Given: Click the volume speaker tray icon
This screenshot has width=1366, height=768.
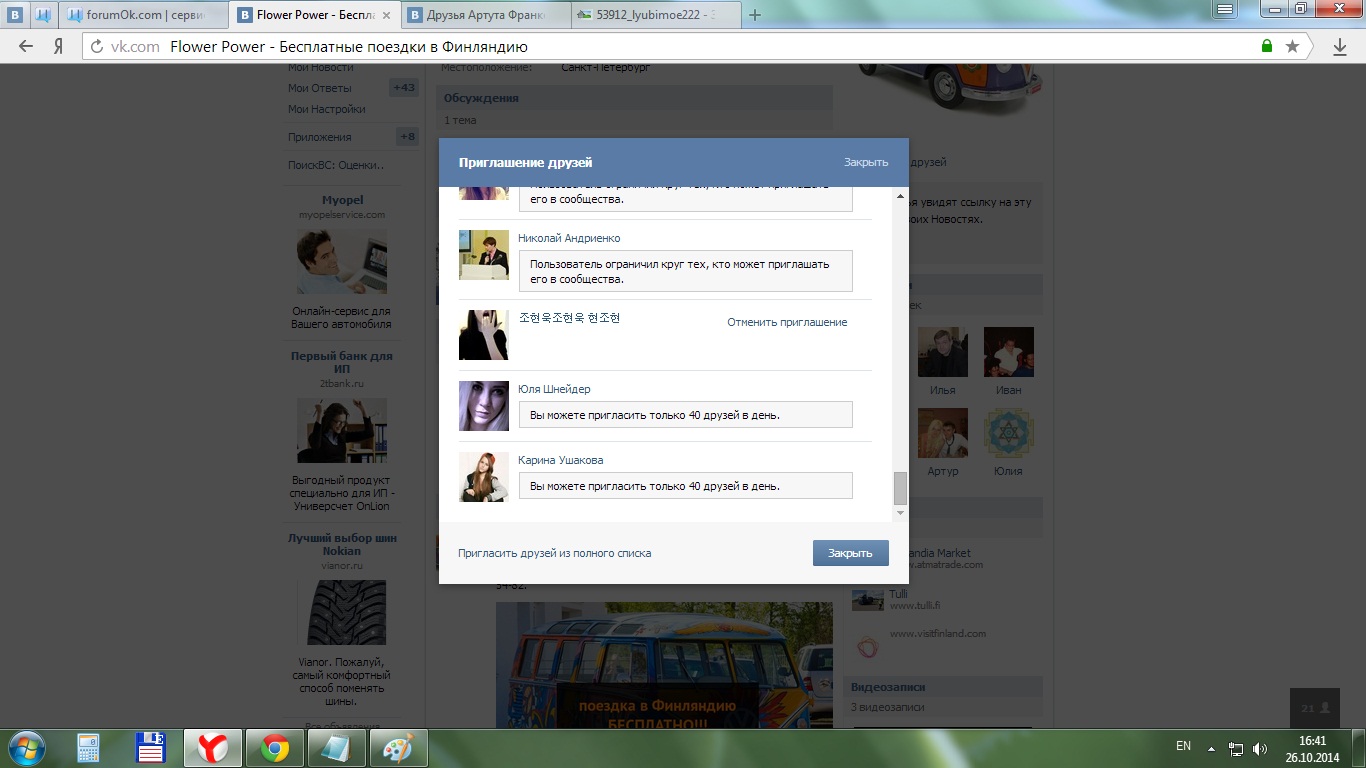Looking at the screenshot, I should click(x=1258, y=748).
